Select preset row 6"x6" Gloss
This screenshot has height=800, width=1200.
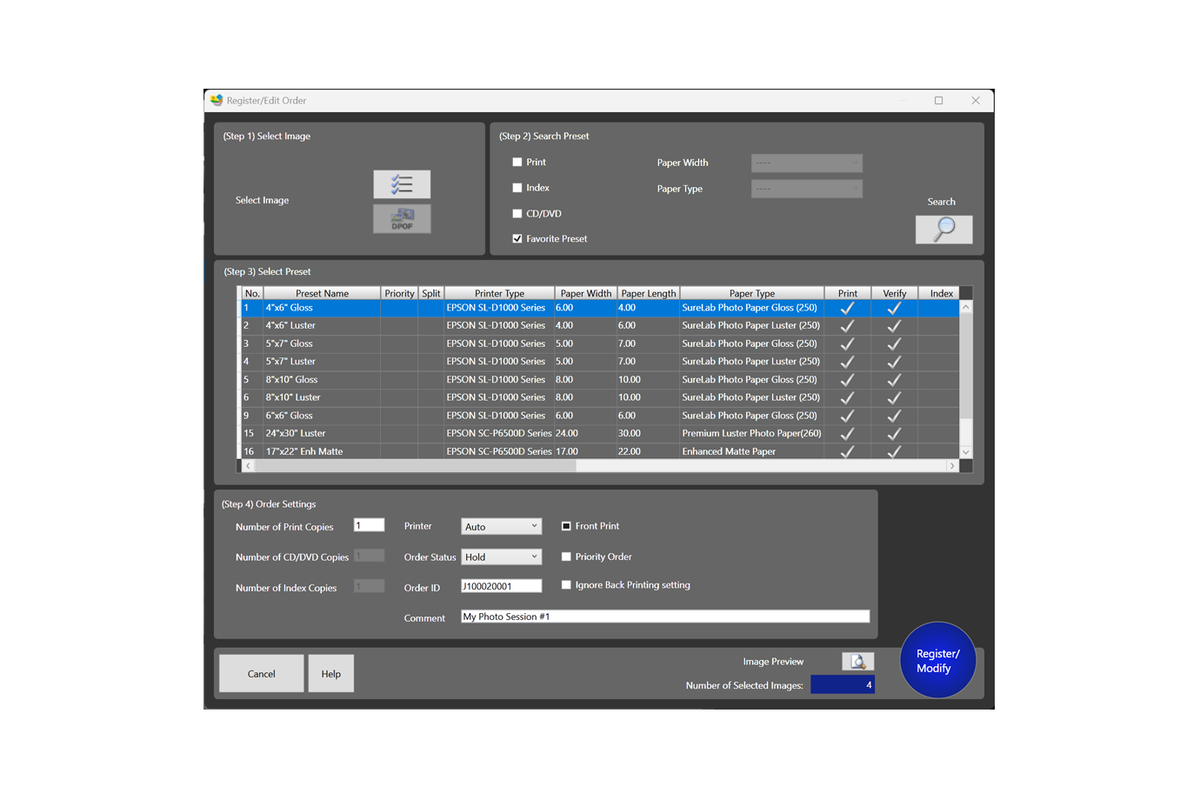pos(600,416)
